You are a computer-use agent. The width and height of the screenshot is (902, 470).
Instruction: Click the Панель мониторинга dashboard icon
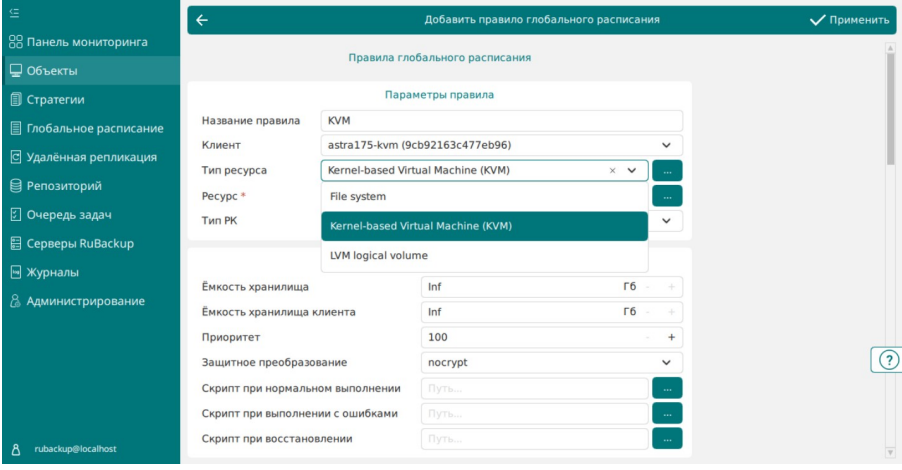tap(16, 42)
